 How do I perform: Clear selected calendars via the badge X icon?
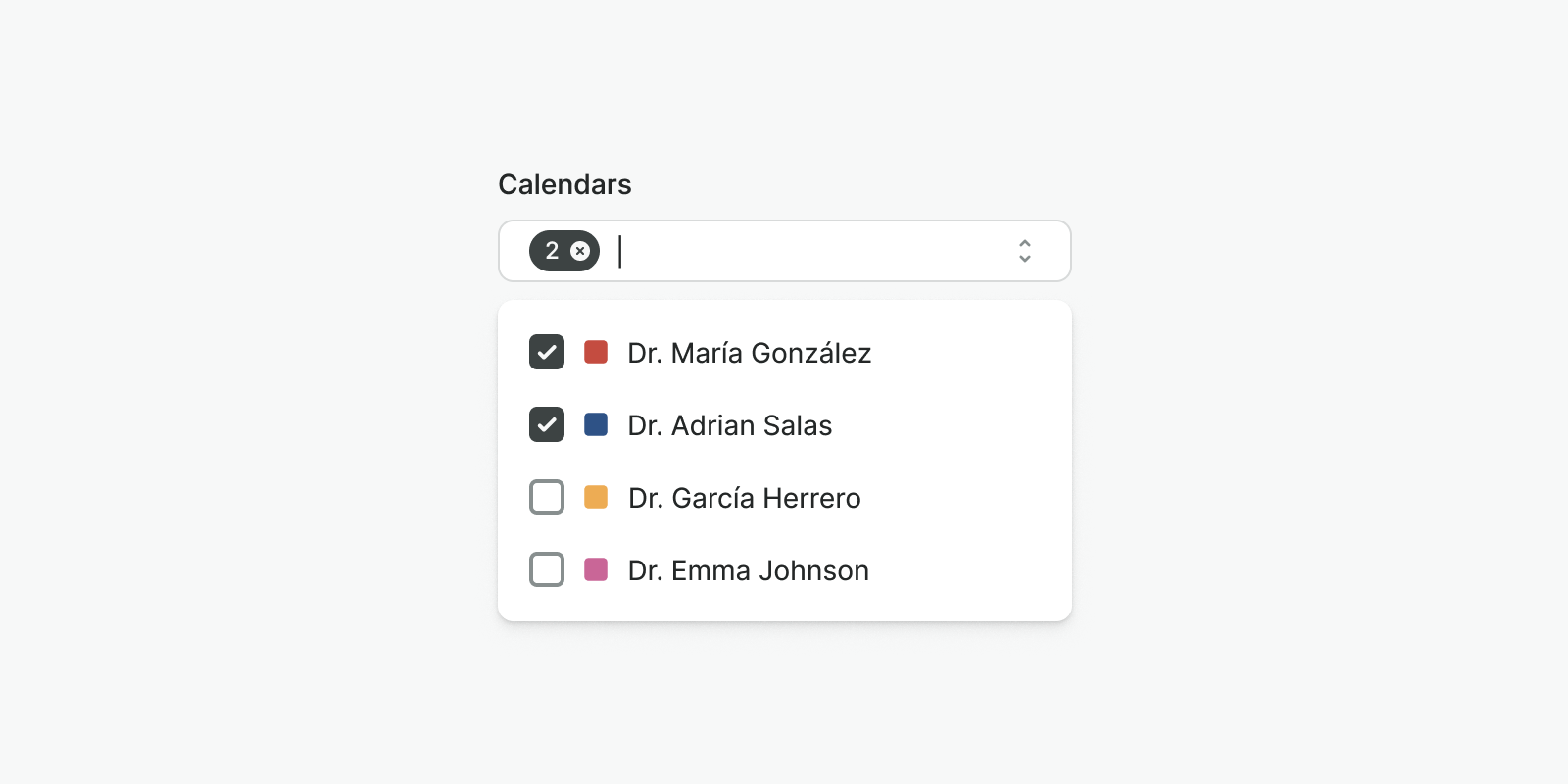(580, 251)
